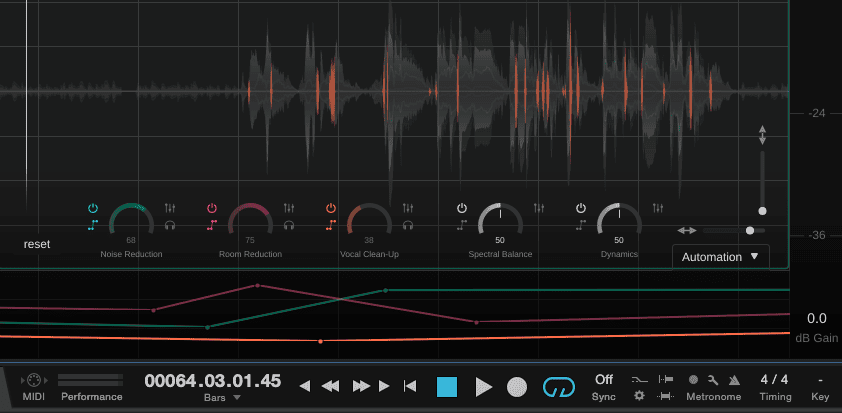Viewport: 842px width, 413px height.
Task: Turn on the Dynamics power button
Action: pyautogui.click(x=580, y=208)
